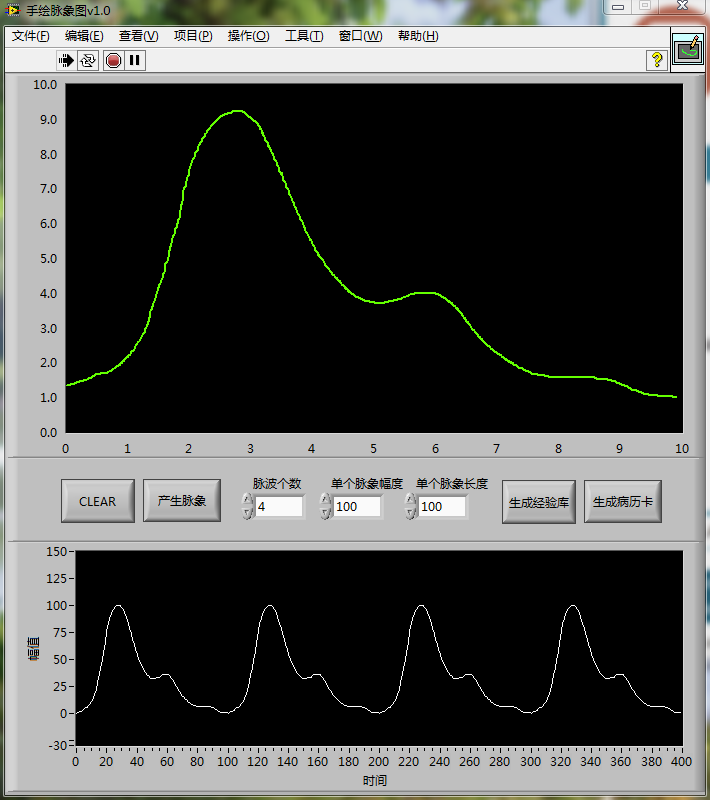Open the 帮助(H) menu

(418, 36)
